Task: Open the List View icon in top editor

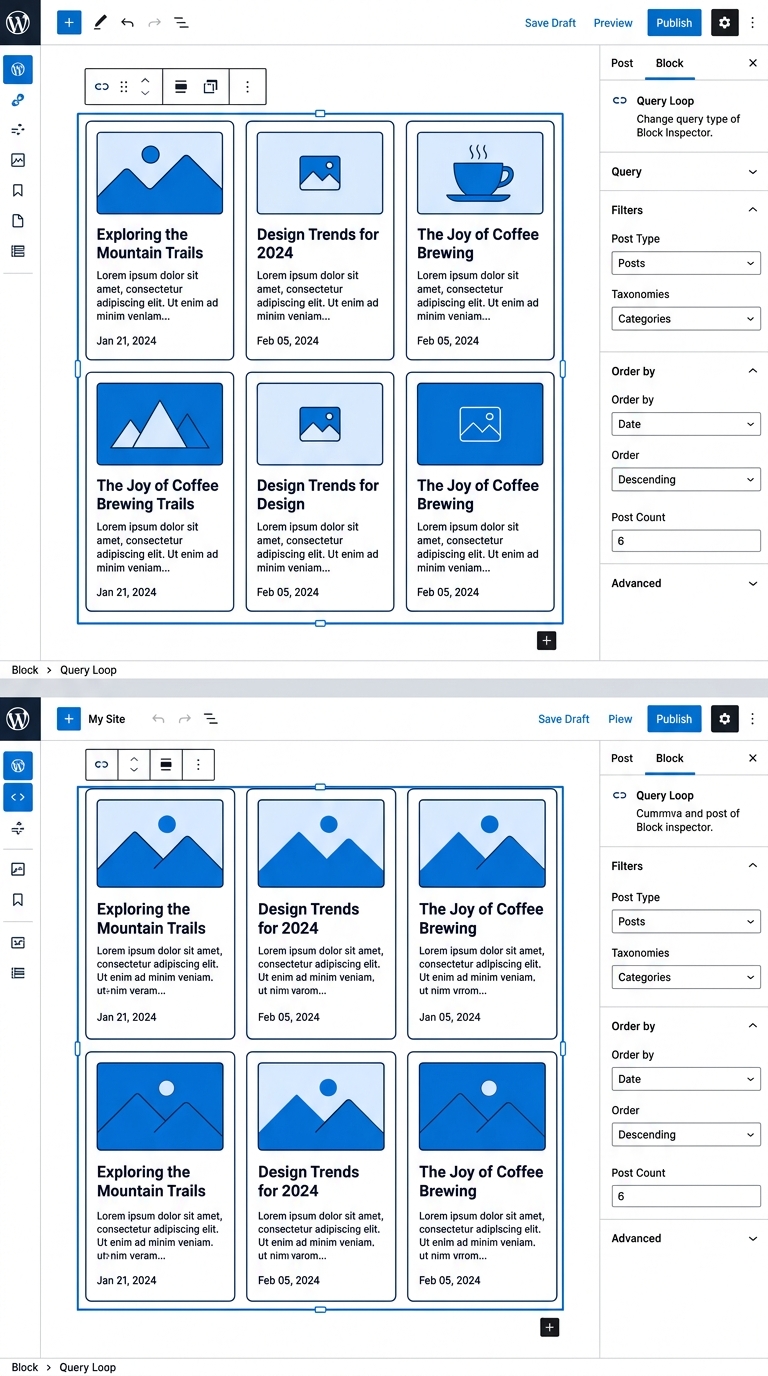Action: tap(181, 22)
